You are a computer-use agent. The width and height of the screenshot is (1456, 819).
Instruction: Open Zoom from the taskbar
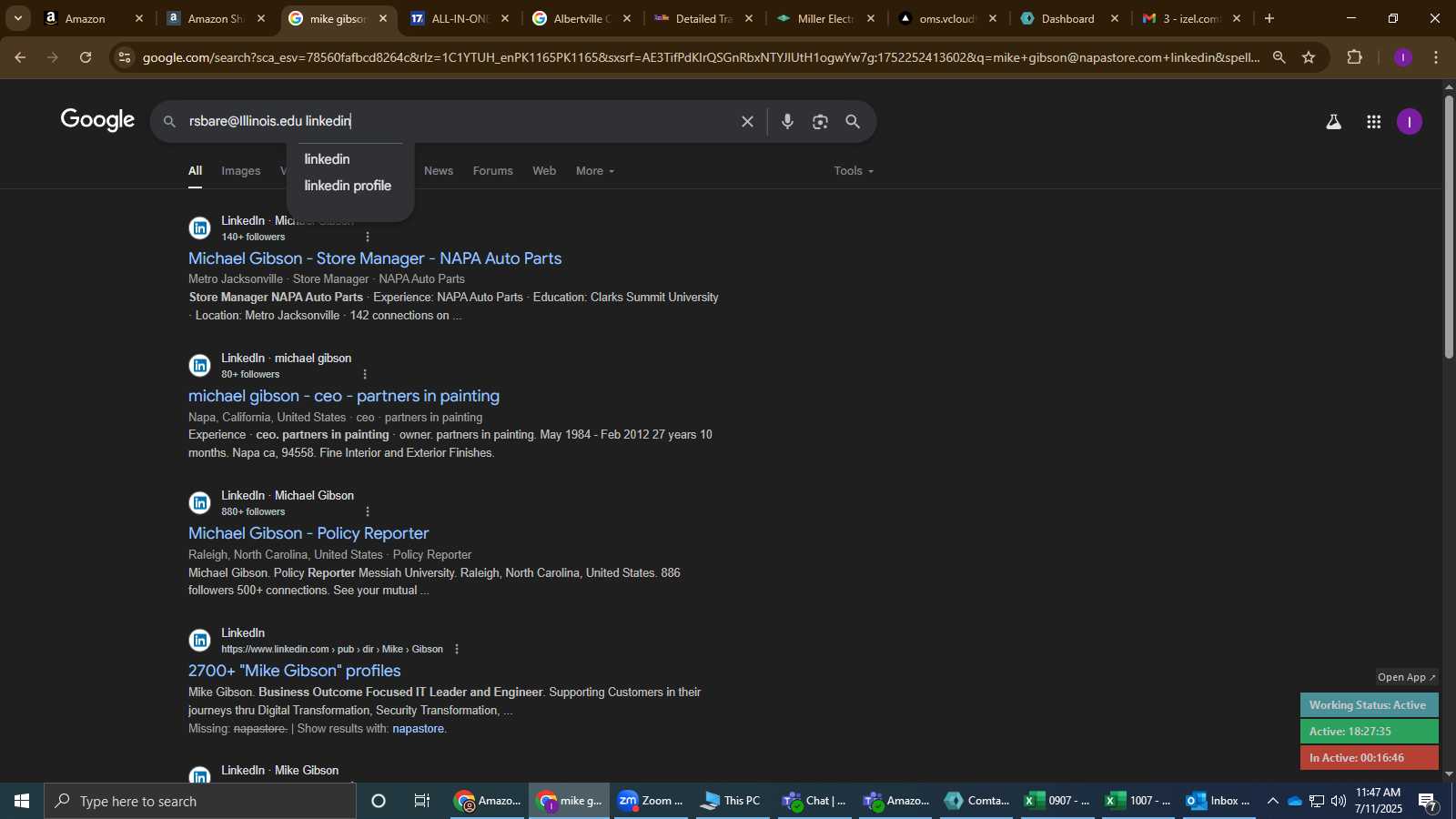pyautogui.click(x=650, y=801)
